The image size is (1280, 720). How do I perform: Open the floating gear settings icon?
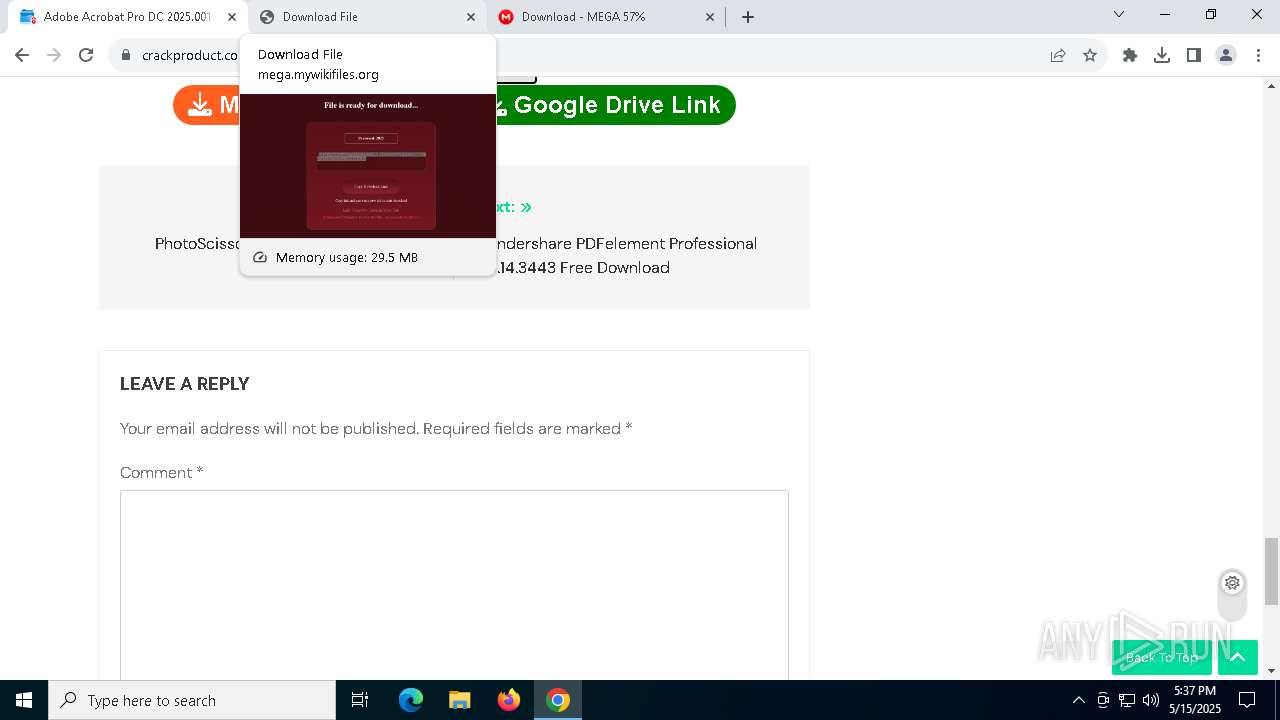click(x=1232, y=583)
